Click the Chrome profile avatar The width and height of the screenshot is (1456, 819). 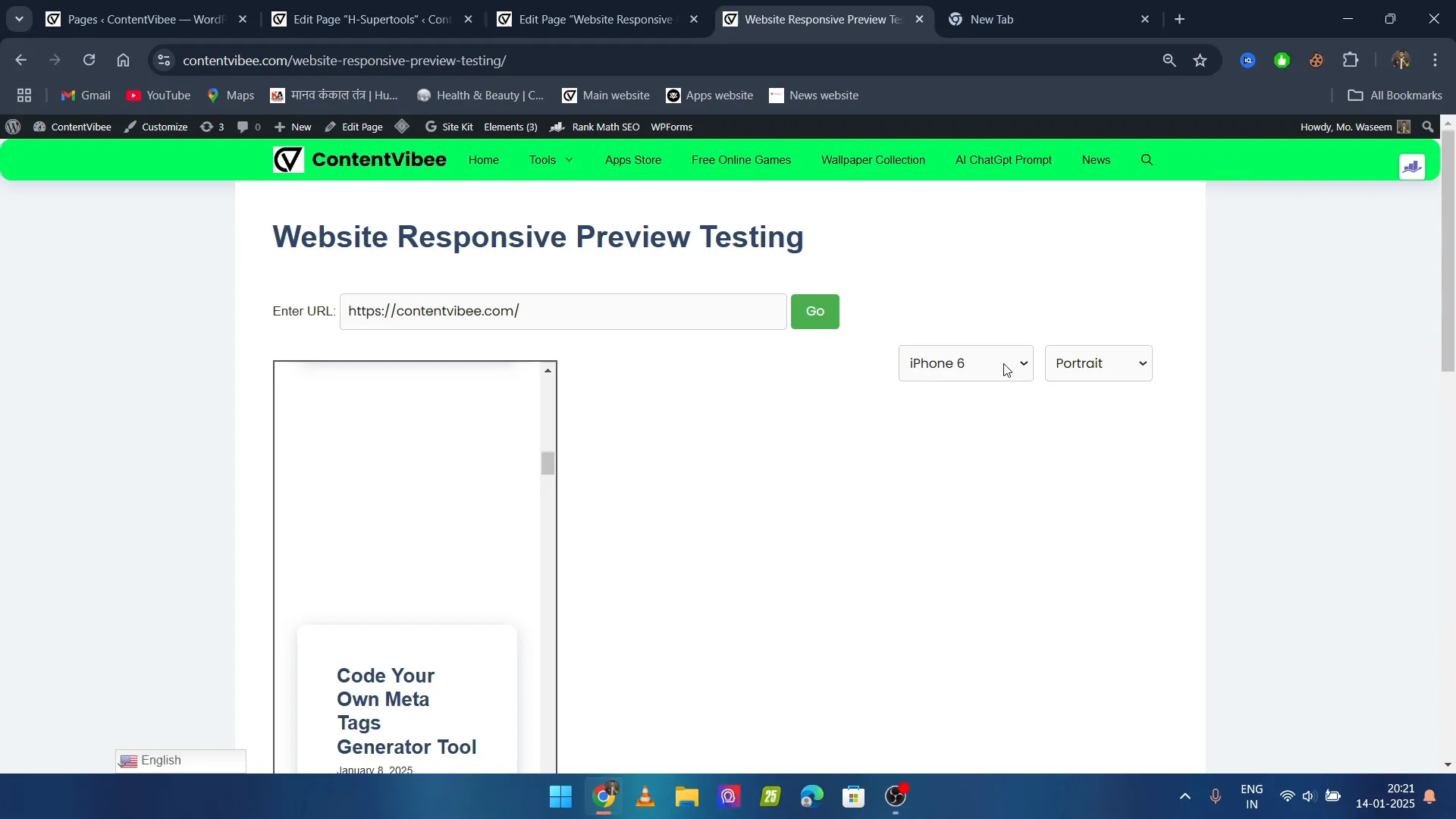pyautogui.click(x=1401, y=60)
